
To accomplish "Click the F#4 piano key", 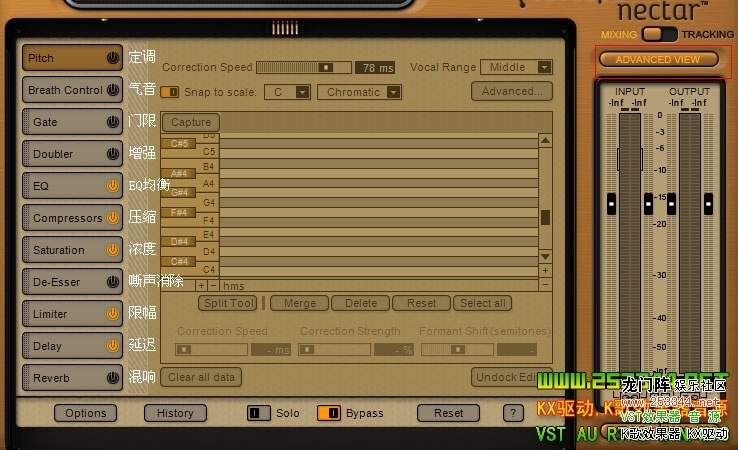I will [179, 212].
